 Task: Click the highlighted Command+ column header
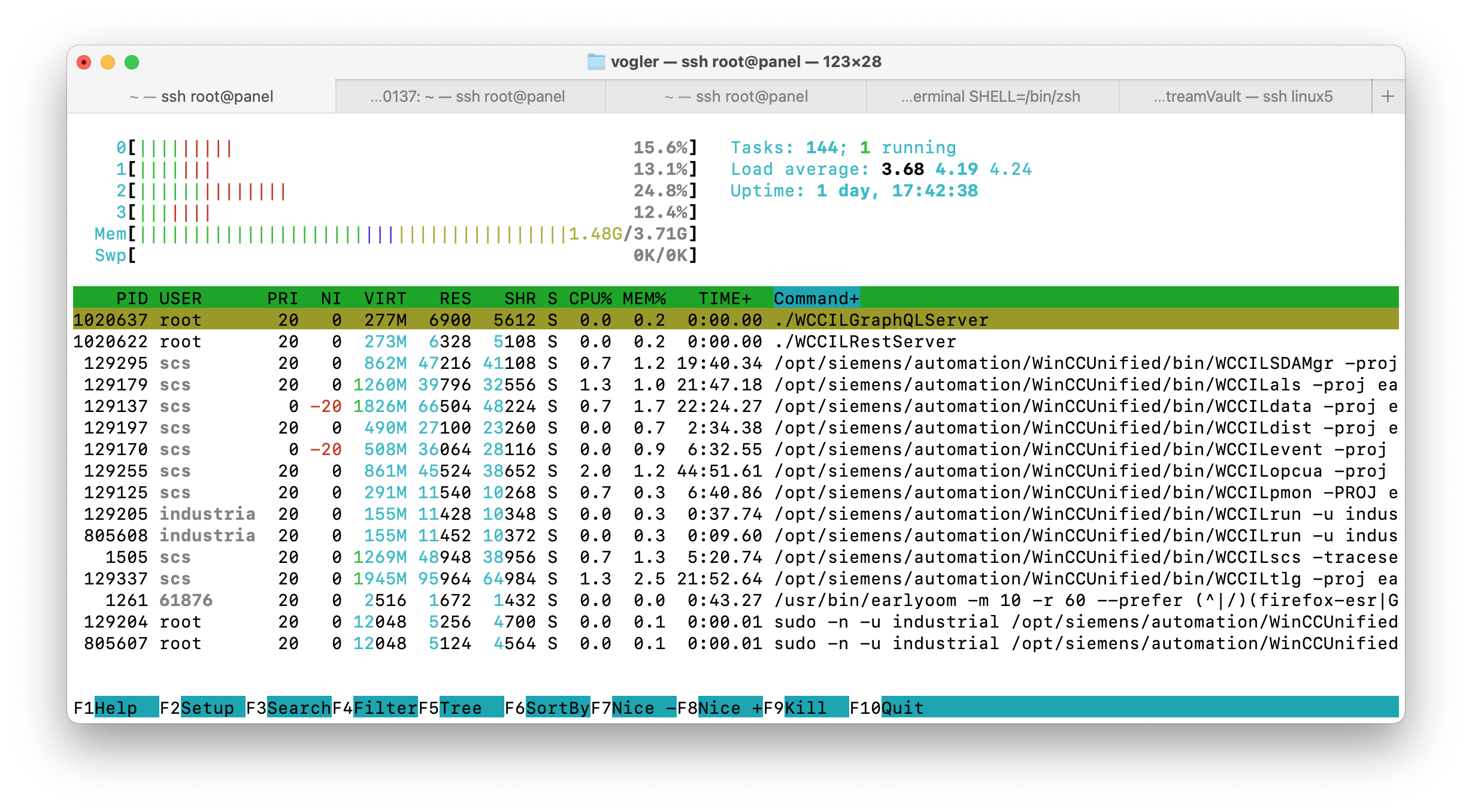pyautogui.click(x=816, y=298)
